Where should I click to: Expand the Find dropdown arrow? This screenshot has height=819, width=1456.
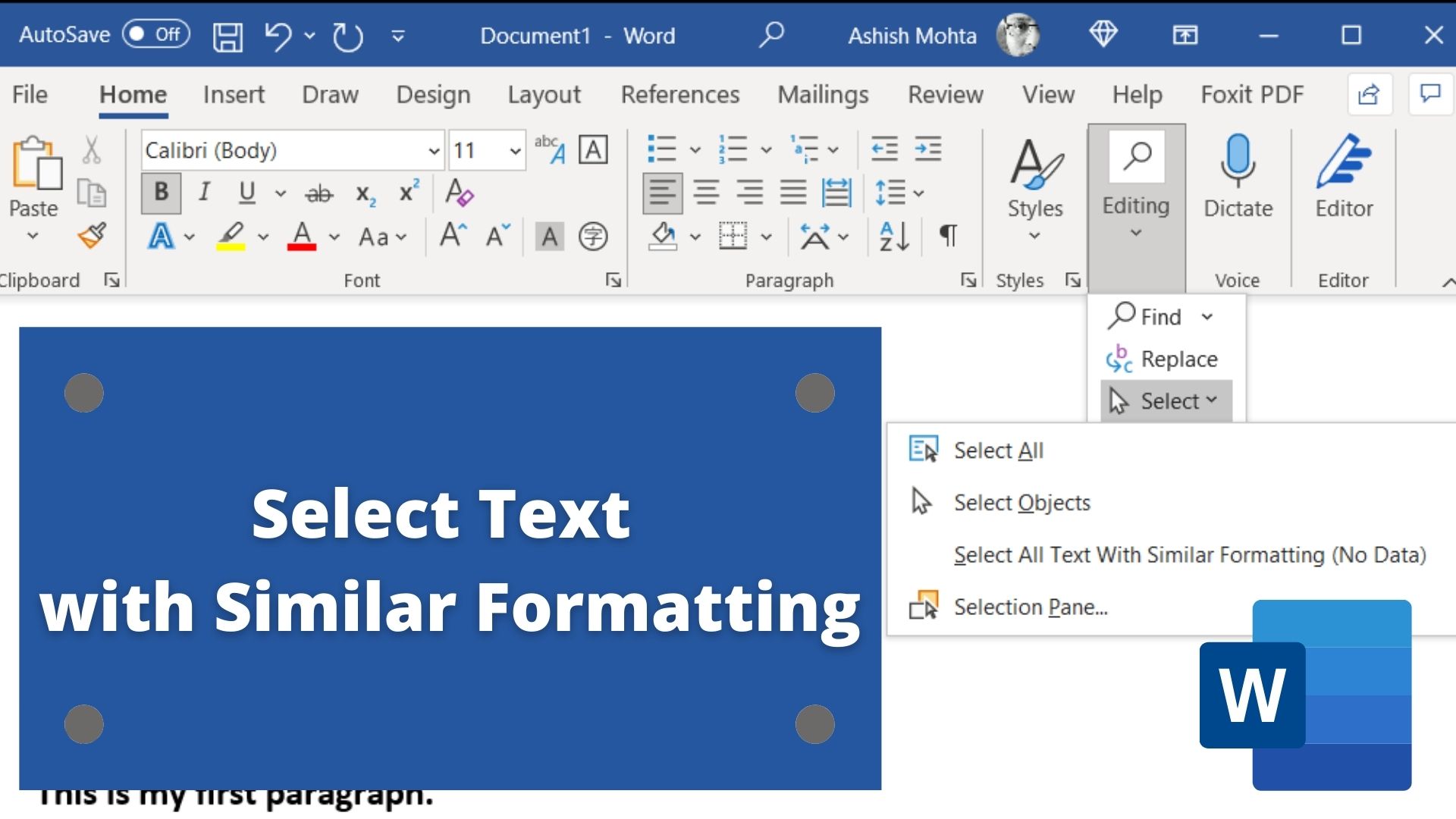[1209, 317]
